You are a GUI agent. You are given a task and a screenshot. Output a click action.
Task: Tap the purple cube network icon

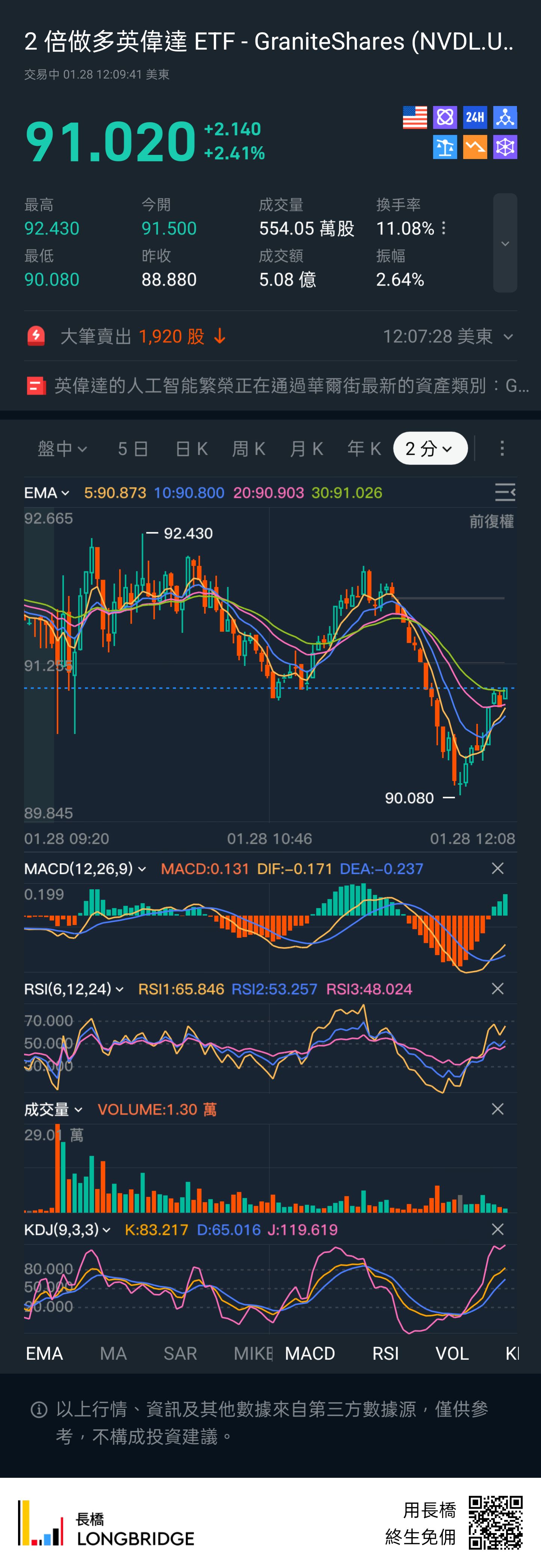pos(505,147)
